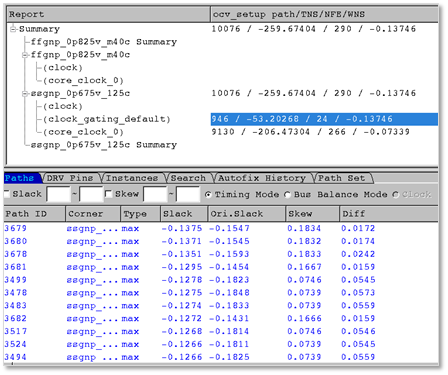
Task: Switch to the Path Set tab
Action: [342, 178]
